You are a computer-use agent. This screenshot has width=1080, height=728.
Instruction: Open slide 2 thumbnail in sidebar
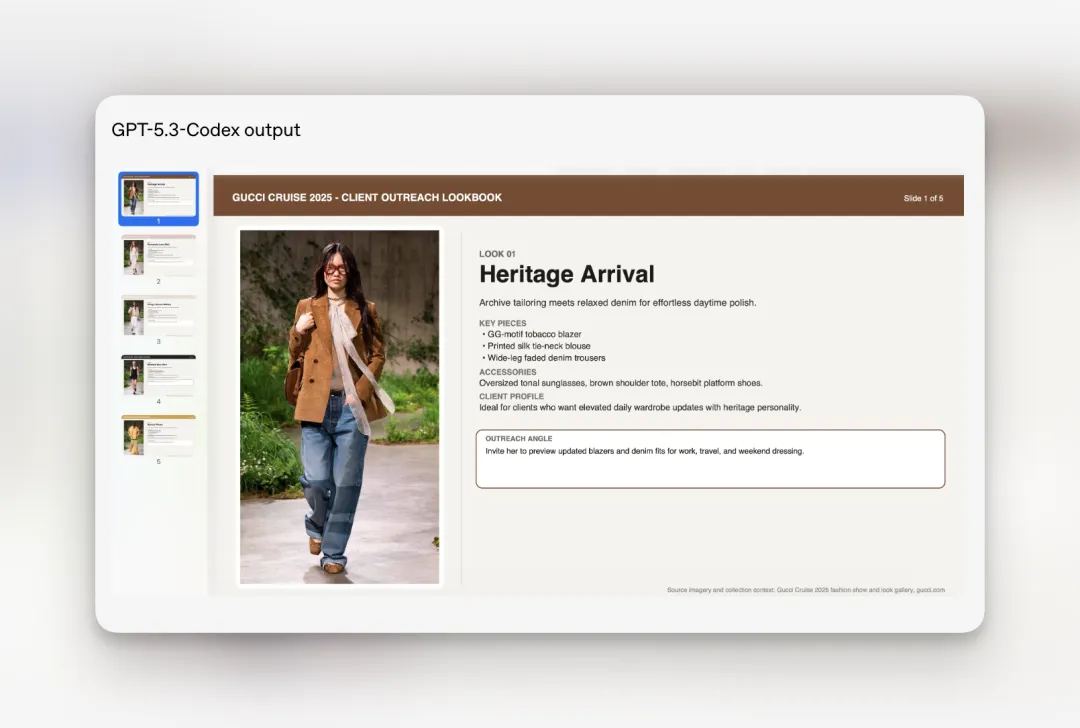(x=158, y=256)
